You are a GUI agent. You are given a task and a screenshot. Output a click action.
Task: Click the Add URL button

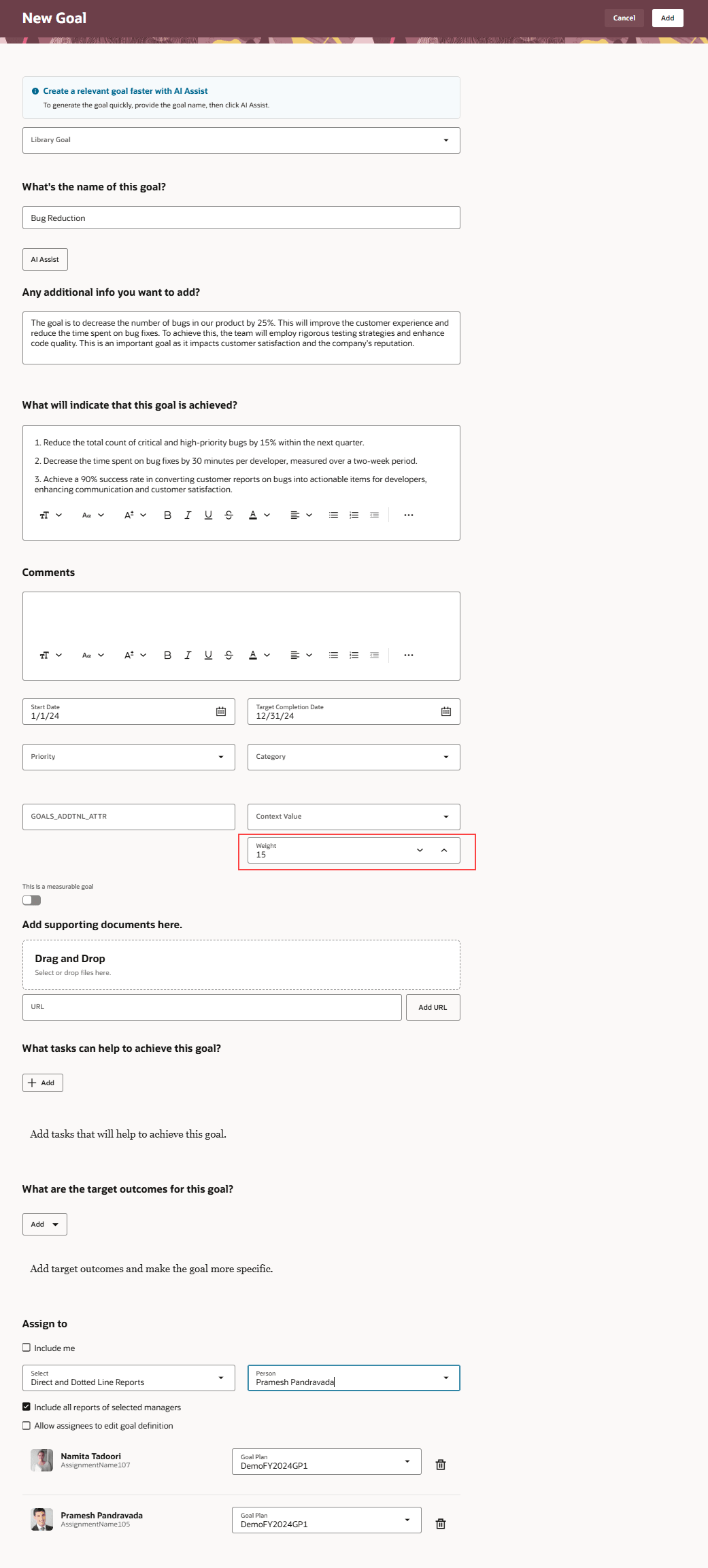tap(433, 1008)
